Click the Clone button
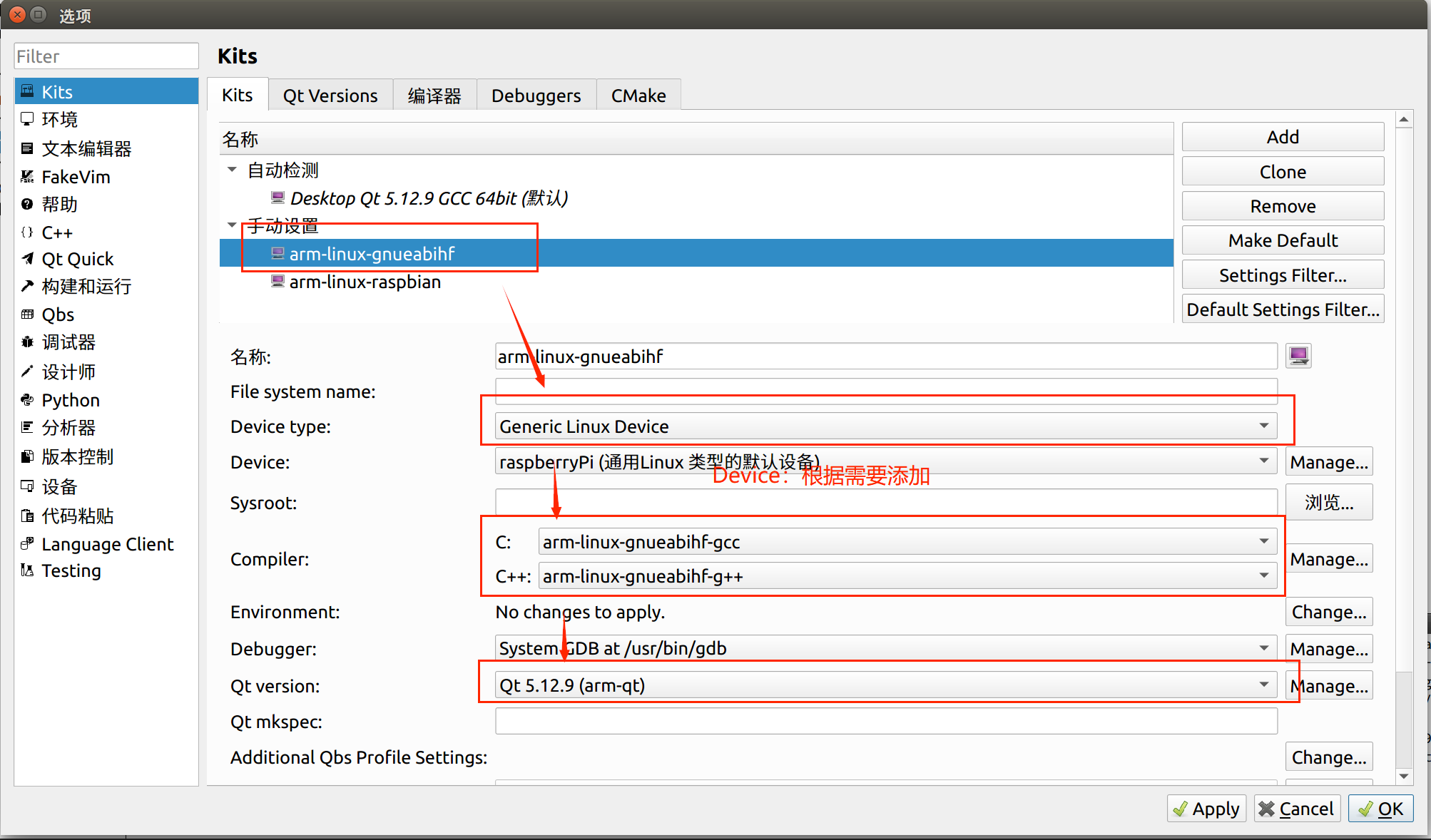 (1282, 172)
